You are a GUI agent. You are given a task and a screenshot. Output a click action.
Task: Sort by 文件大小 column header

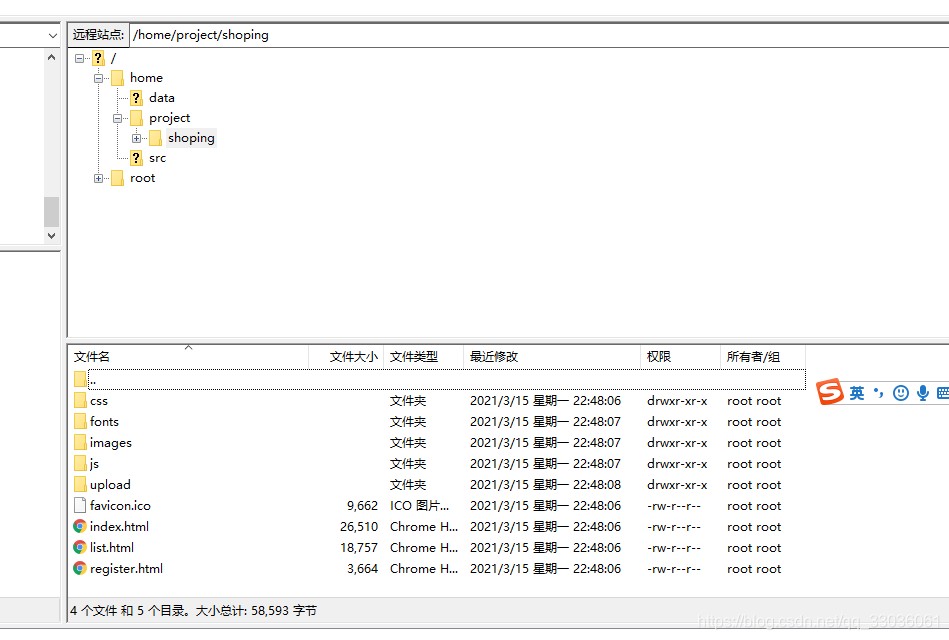346,357
